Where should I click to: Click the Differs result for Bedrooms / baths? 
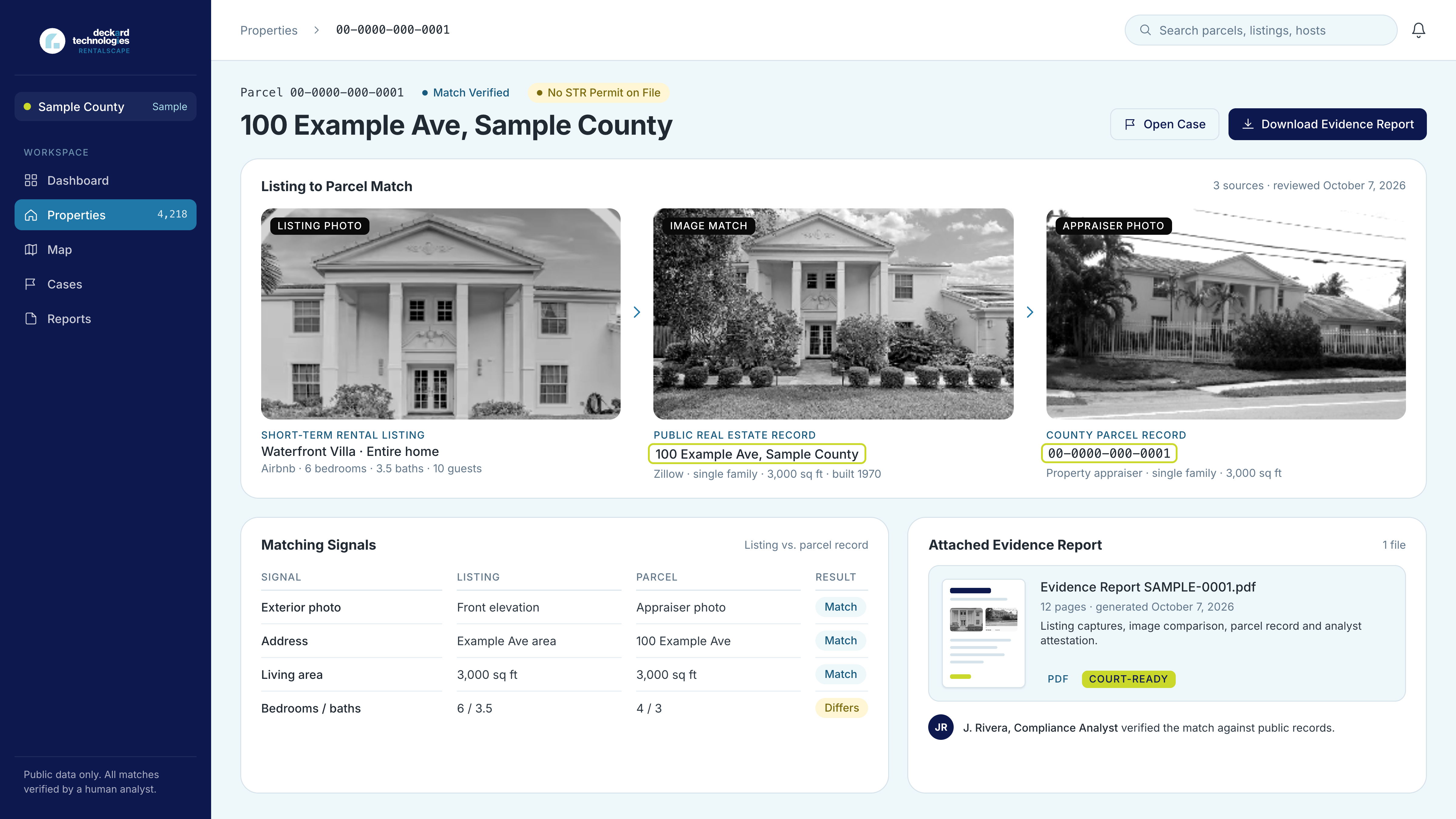click(x=841, y=708)
